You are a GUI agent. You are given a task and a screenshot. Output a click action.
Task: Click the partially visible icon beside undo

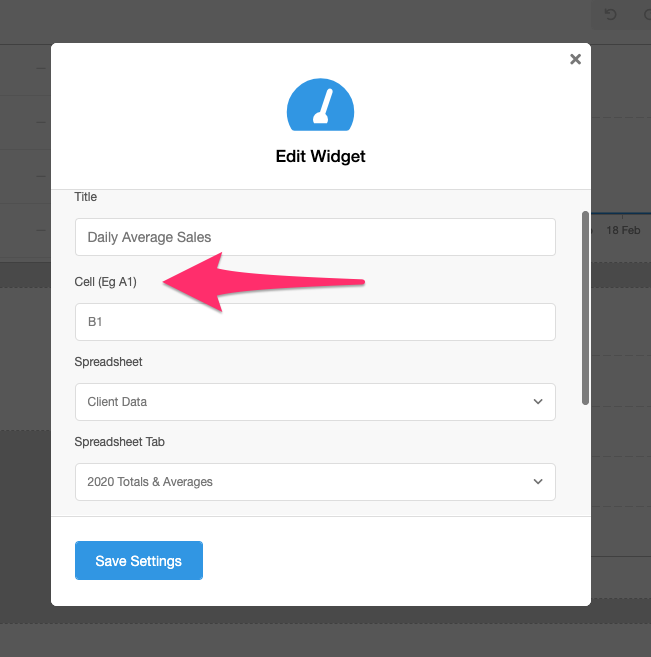tap(647, 15)
